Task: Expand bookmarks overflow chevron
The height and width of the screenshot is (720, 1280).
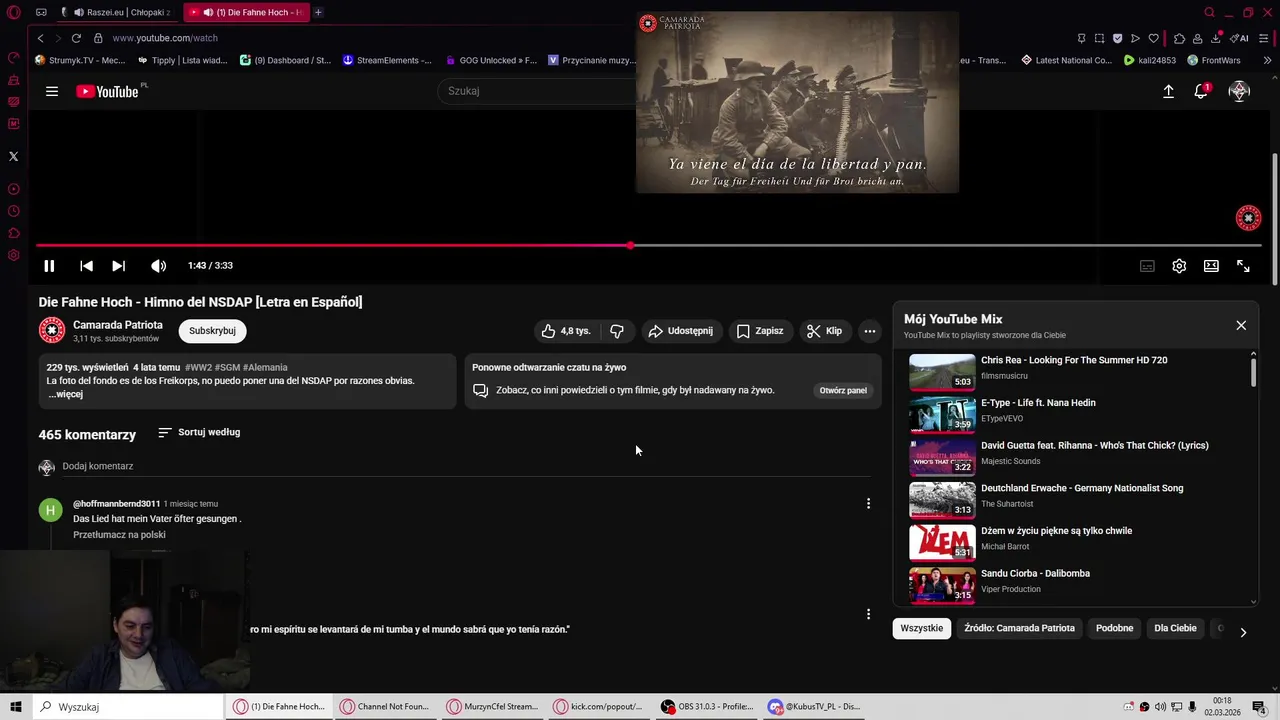Action: 1267,60
